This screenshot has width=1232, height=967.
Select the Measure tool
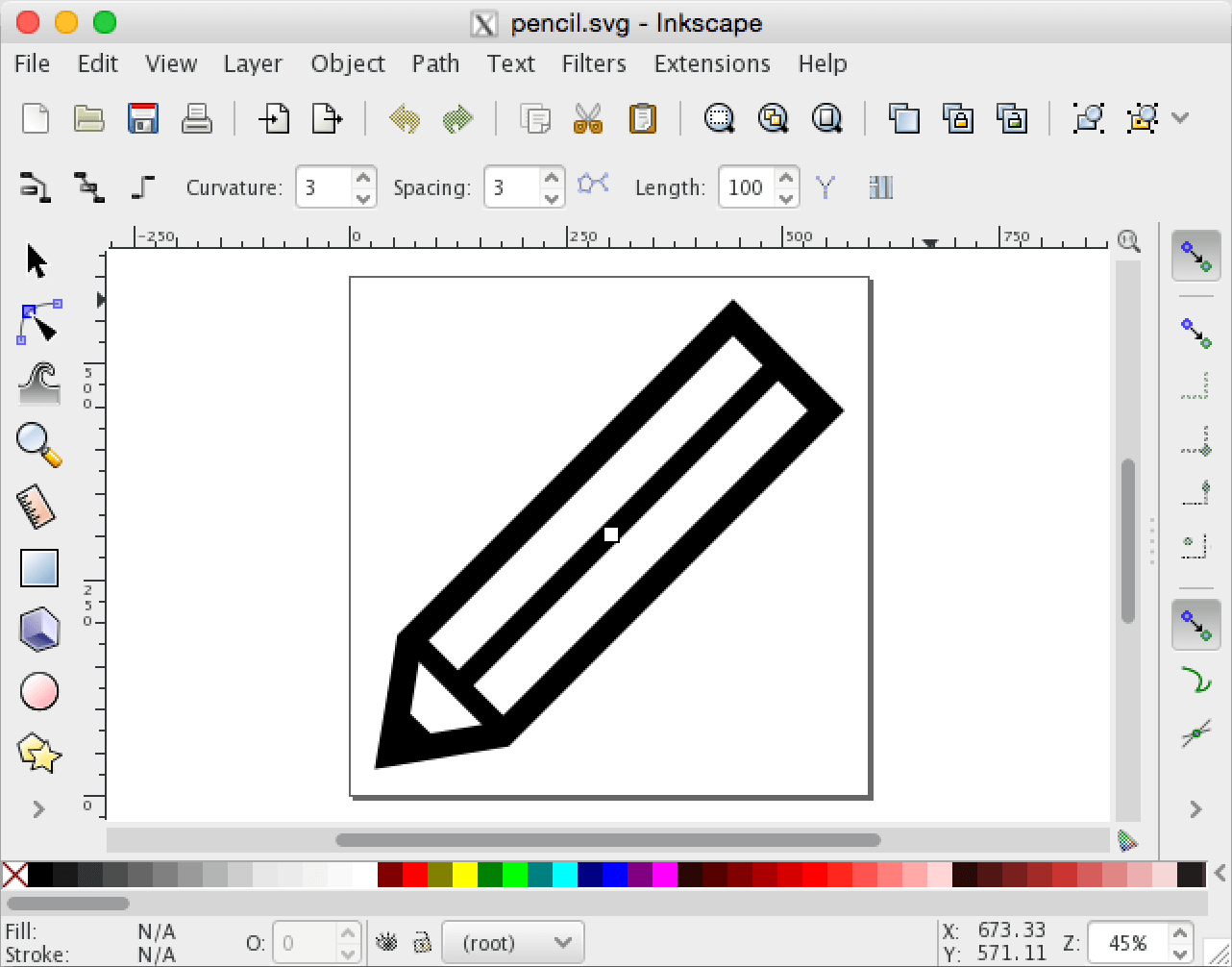click(38, 507)
